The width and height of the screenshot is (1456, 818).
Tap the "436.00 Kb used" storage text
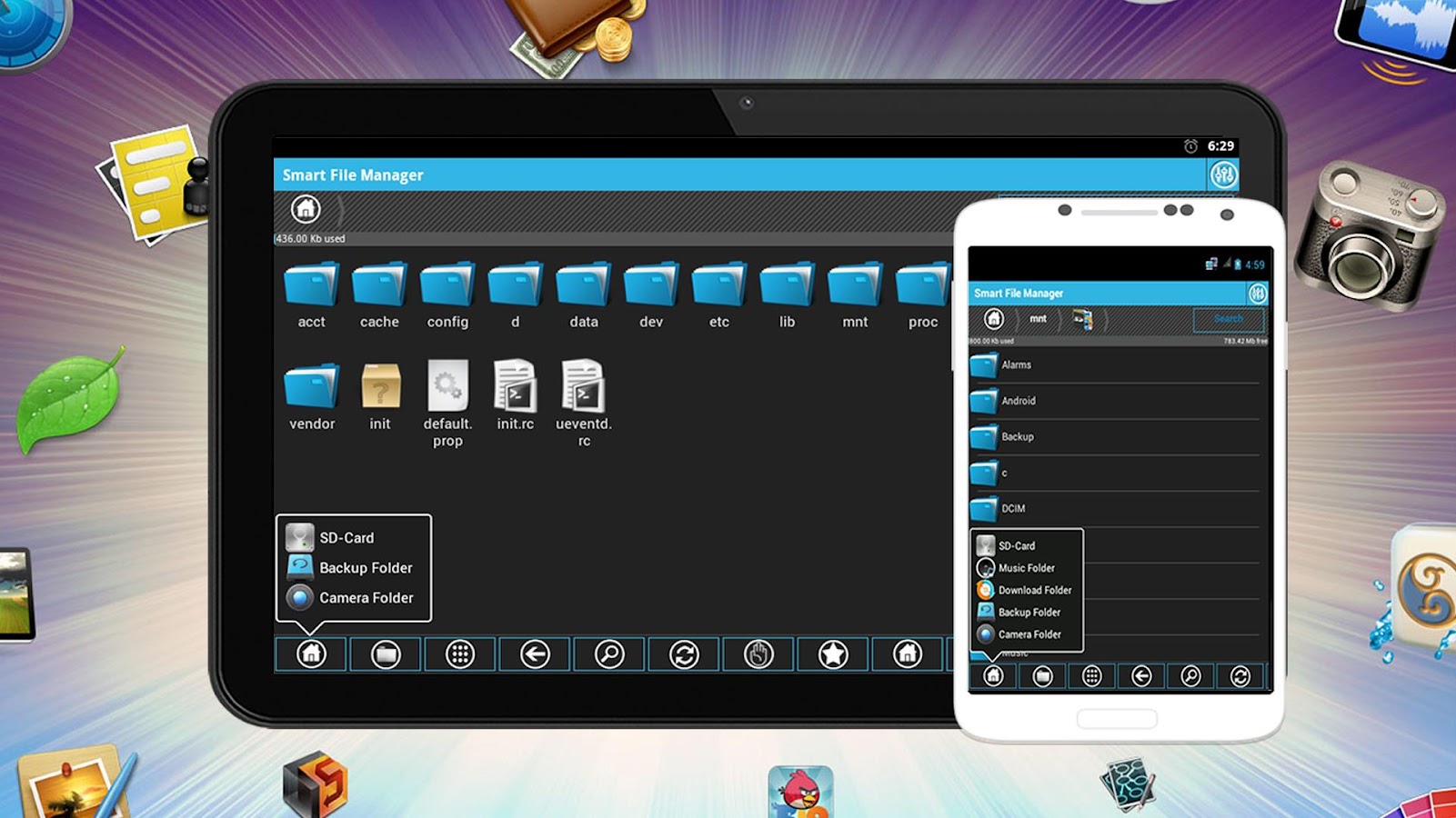[310, 239]
